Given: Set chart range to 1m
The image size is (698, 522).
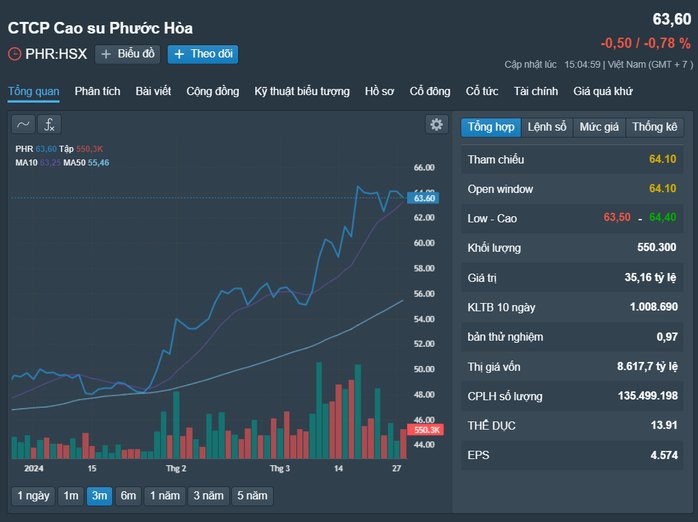Looking at the screenshot, I should 71,496.
